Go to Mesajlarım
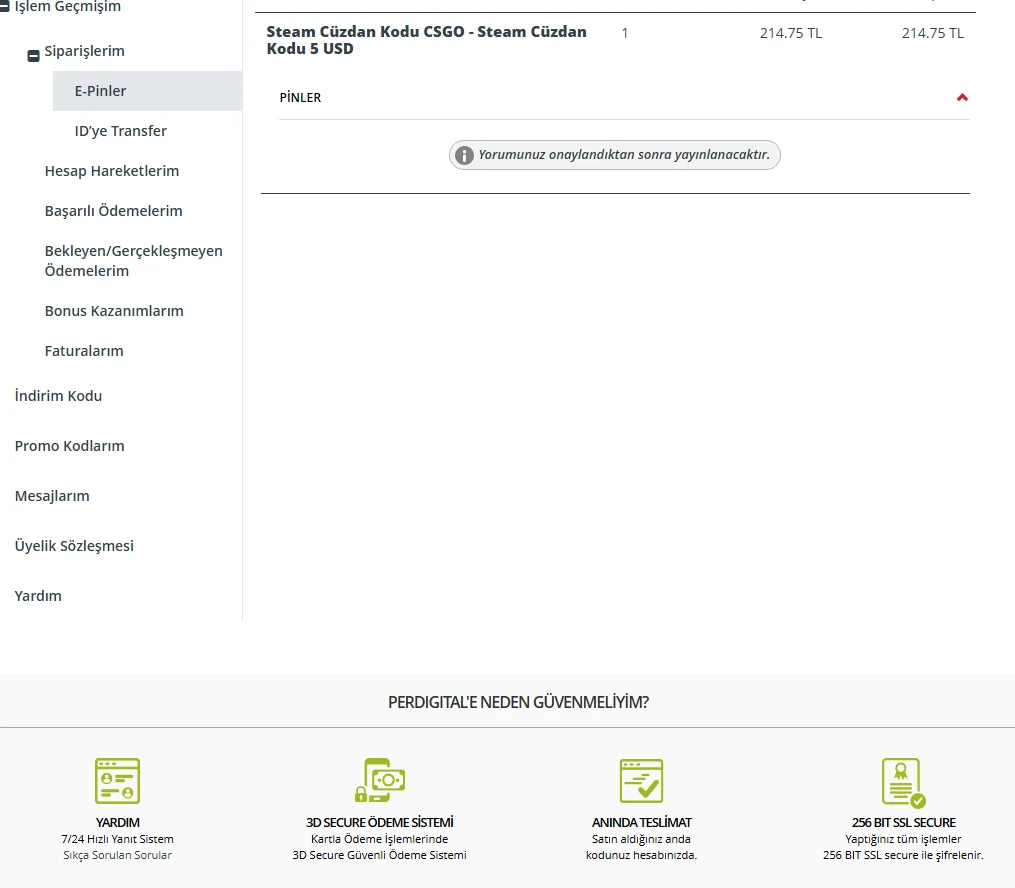This screenshot has width=1015, height=888. click(52, 496)
